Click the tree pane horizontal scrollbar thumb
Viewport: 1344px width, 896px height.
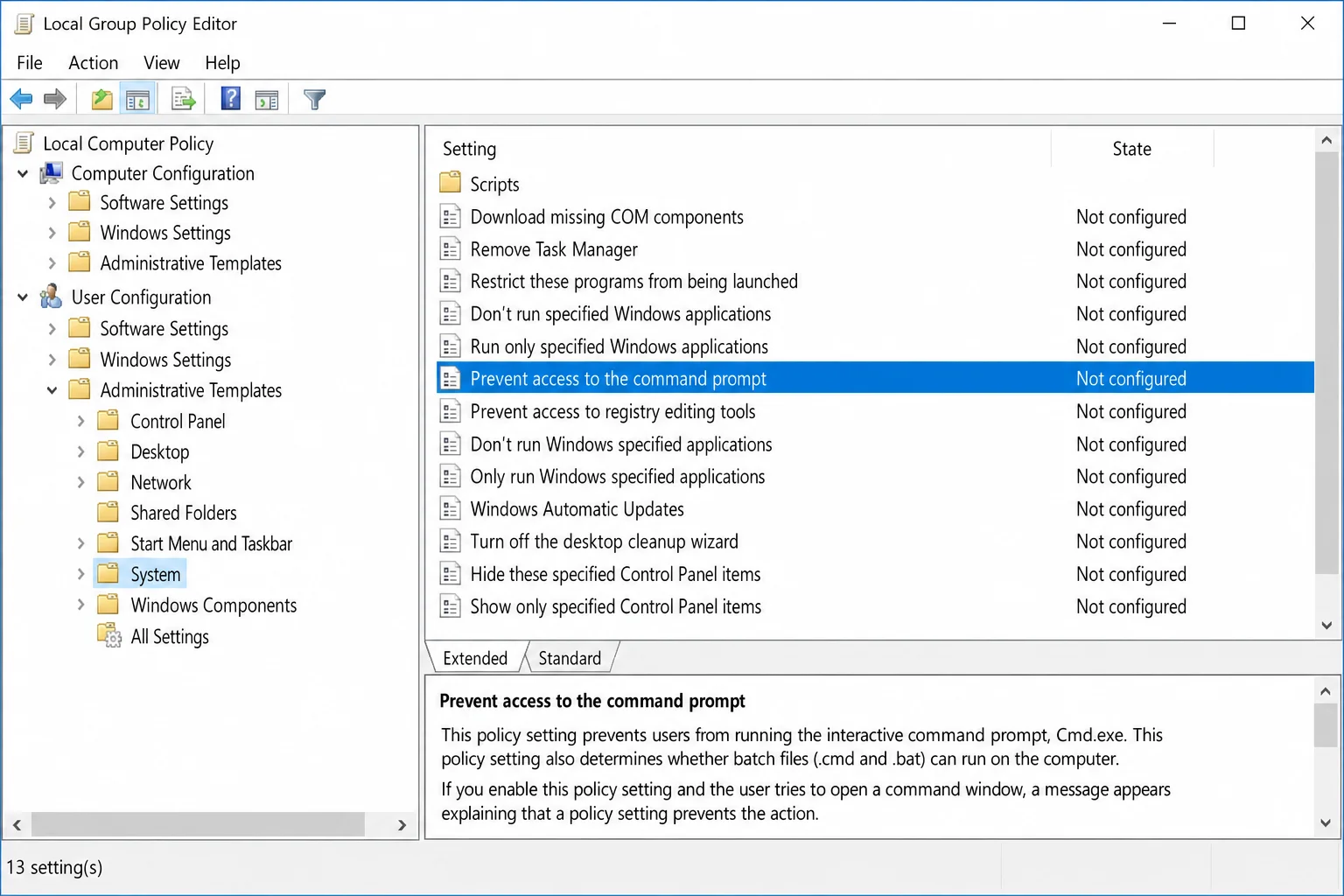[198, 824]
